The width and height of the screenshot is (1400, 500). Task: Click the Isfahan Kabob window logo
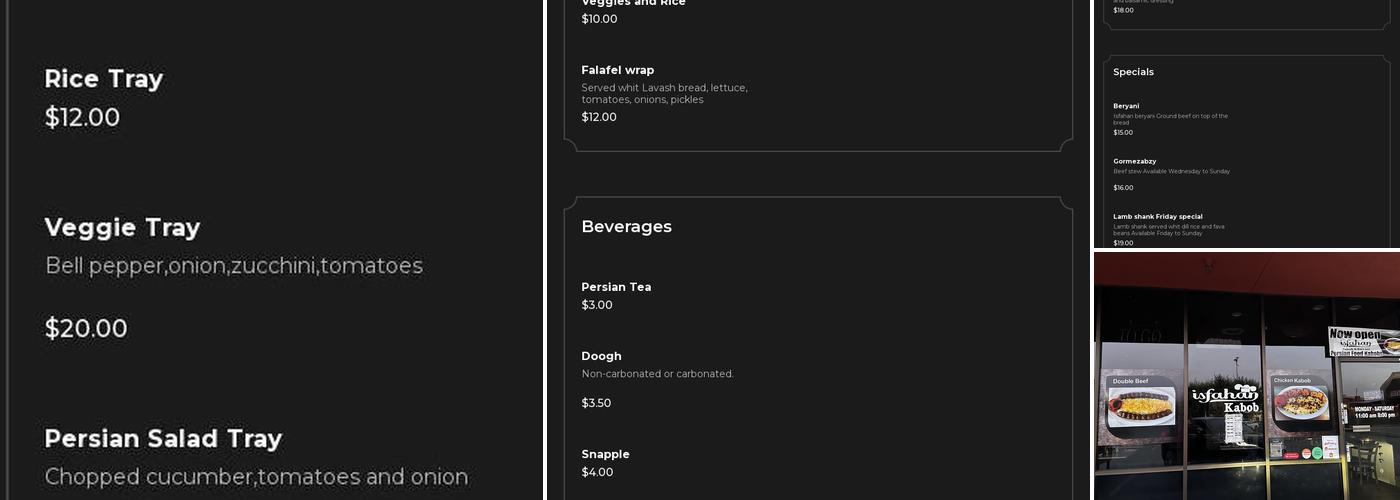click(x=1225, y=398)
